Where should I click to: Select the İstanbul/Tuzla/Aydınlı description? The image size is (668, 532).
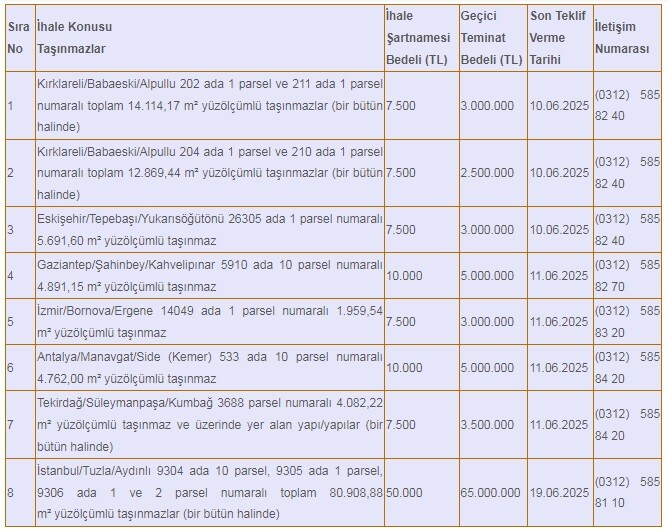tap(210, 492)
